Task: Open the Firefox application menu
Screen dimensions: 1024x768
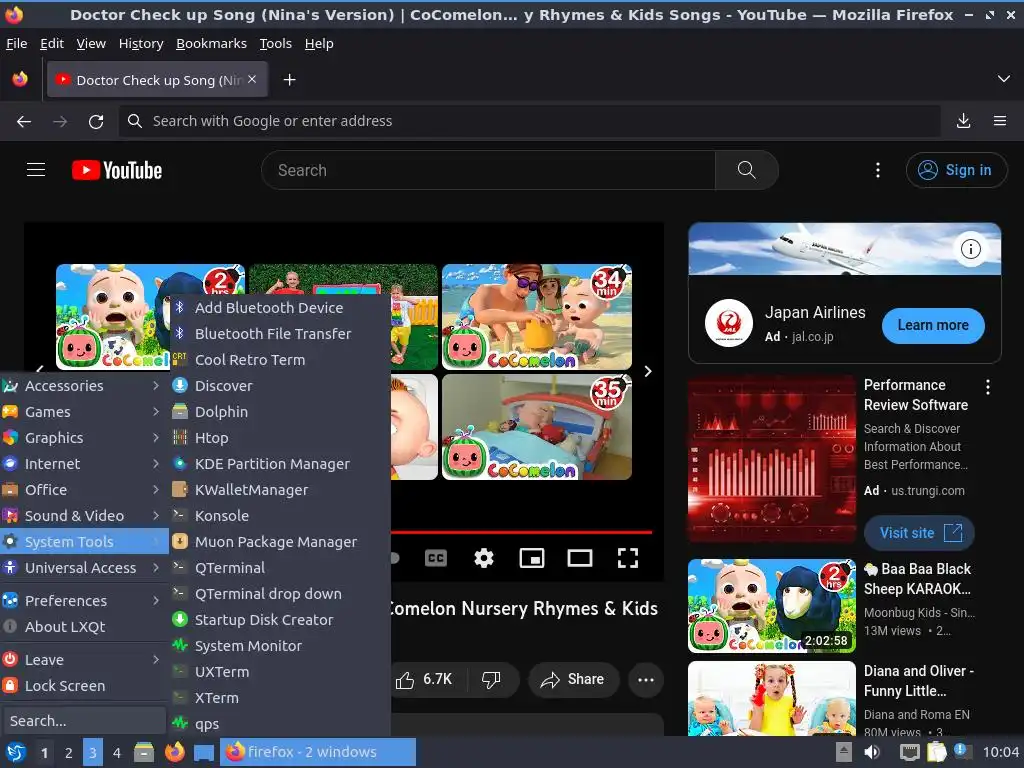Action: coord(1000,121)
